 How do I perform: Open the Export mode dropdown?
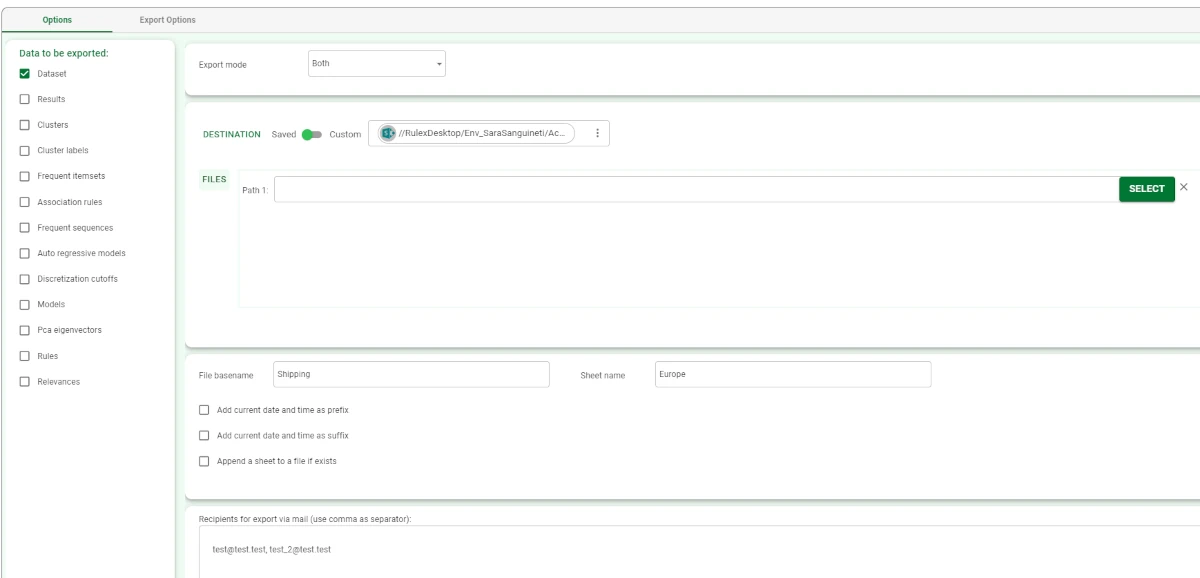(377, 64)
